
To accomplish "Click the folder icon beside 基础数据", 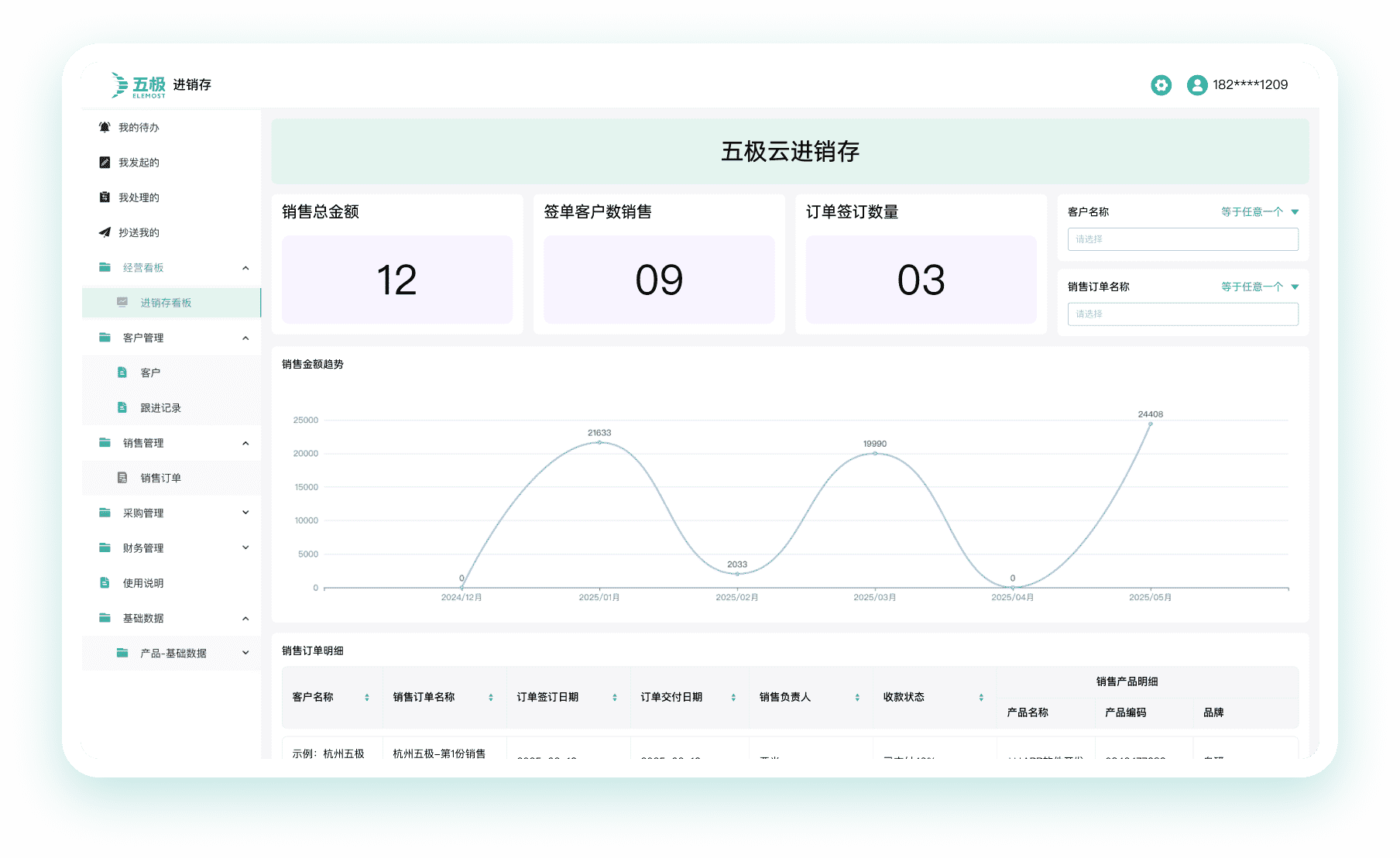I will [105, 618].
